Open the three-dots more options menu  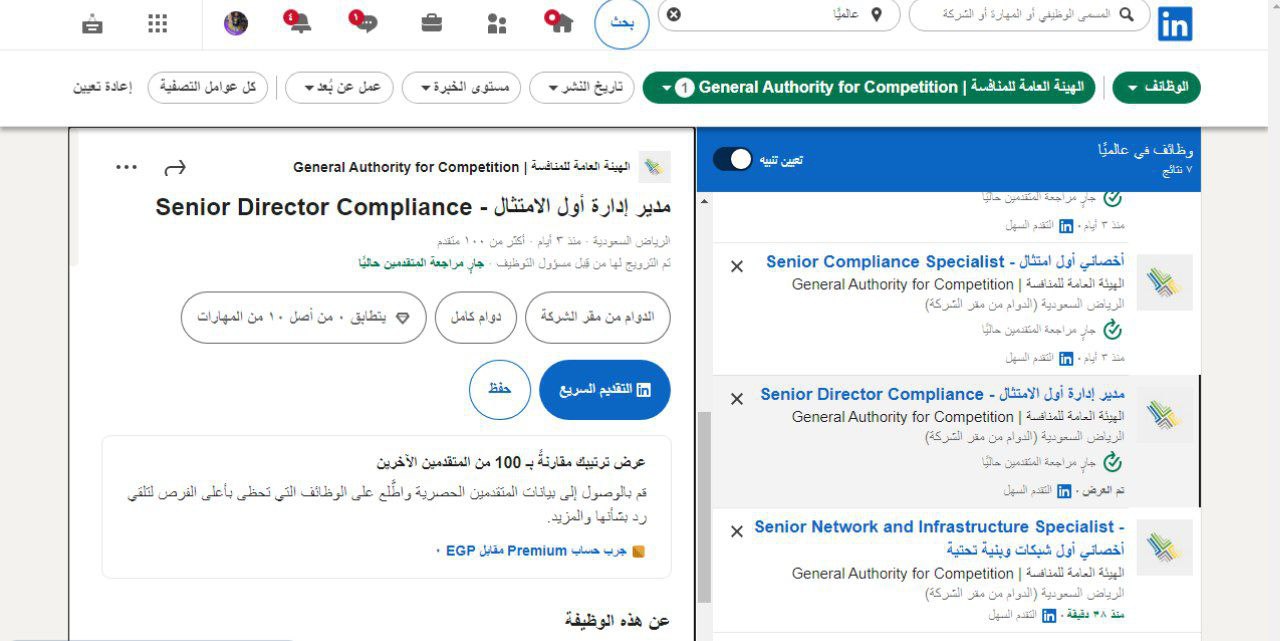pyautogui.click(x=127, y=167)
